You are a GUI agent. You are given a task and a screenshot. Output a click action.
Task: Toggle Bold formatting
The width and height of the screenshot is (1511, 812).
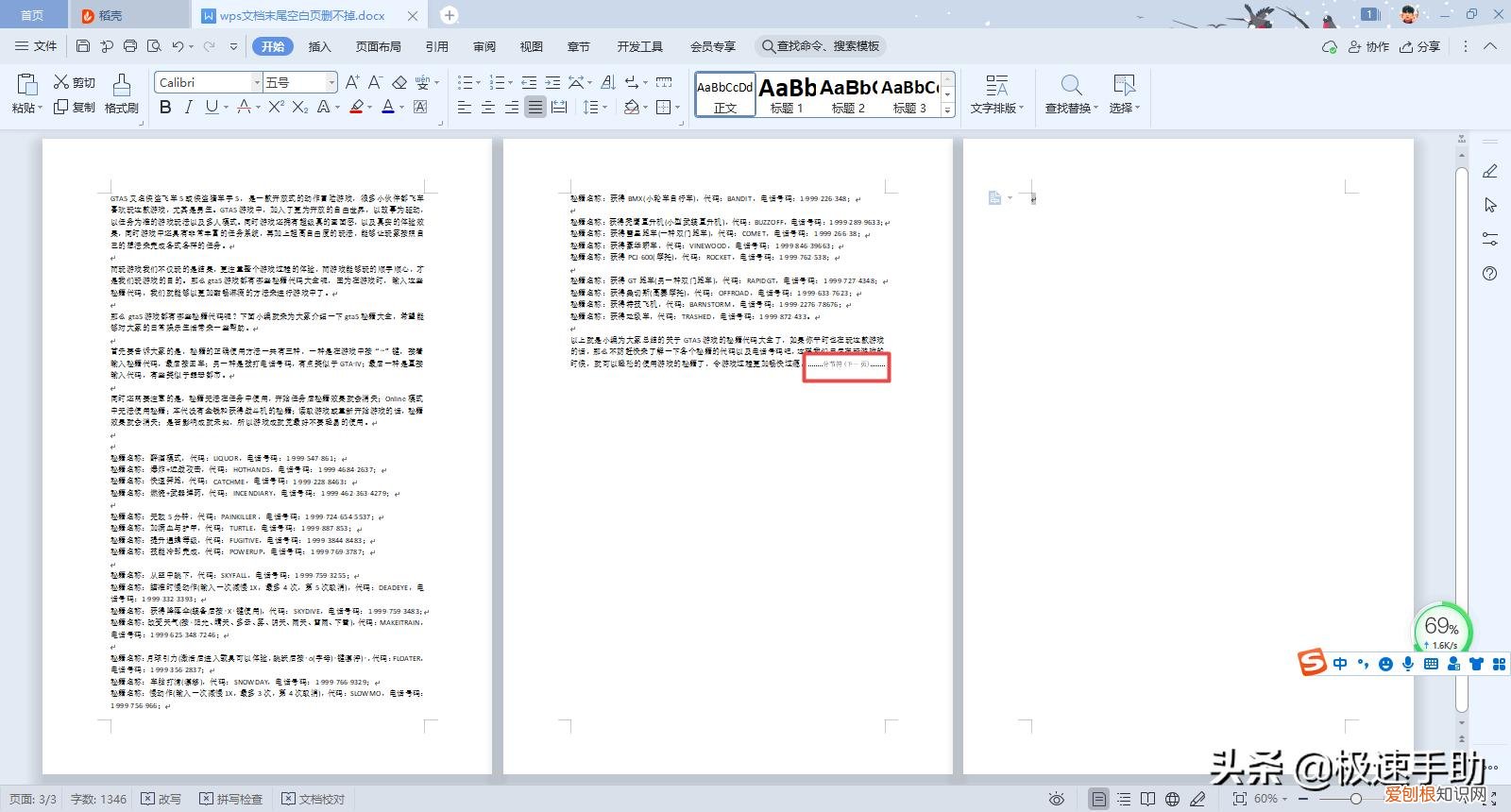pos(165,107)
